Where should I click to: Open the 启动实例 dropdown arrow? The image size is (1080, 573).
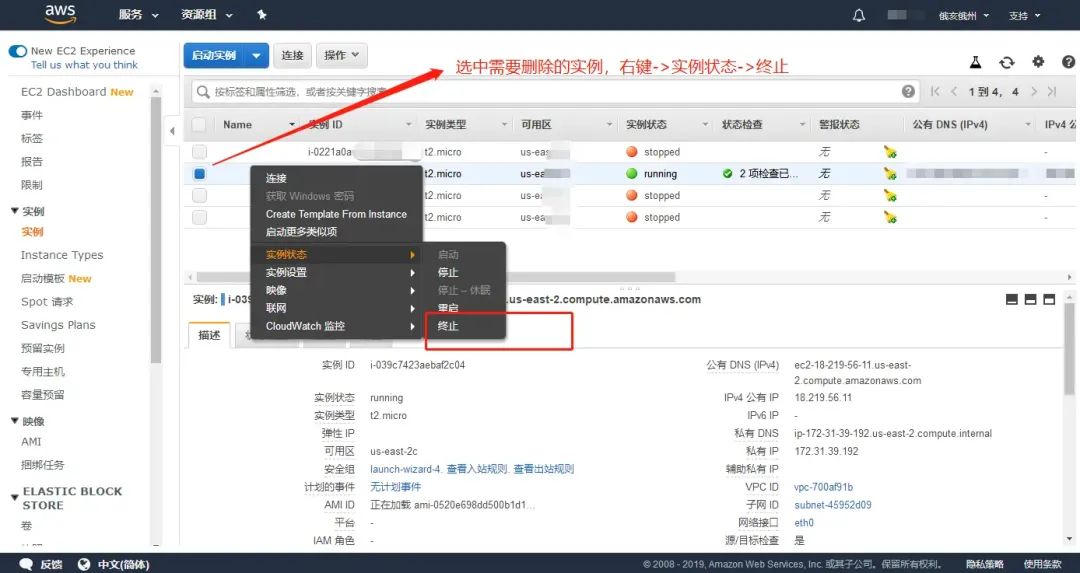pos(256,55)
